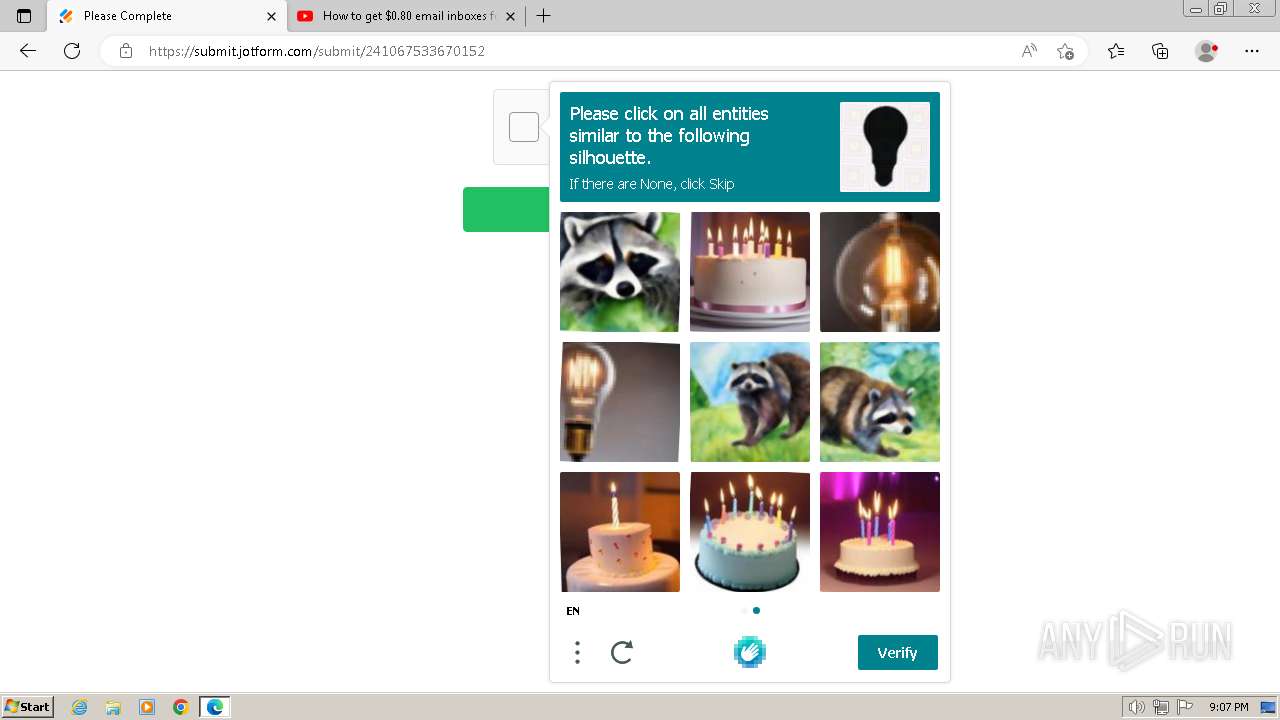The height and width of the screenshot is (720, 1280).
Task: Click the browser Back arrow
Action: (x=28, y=51)
